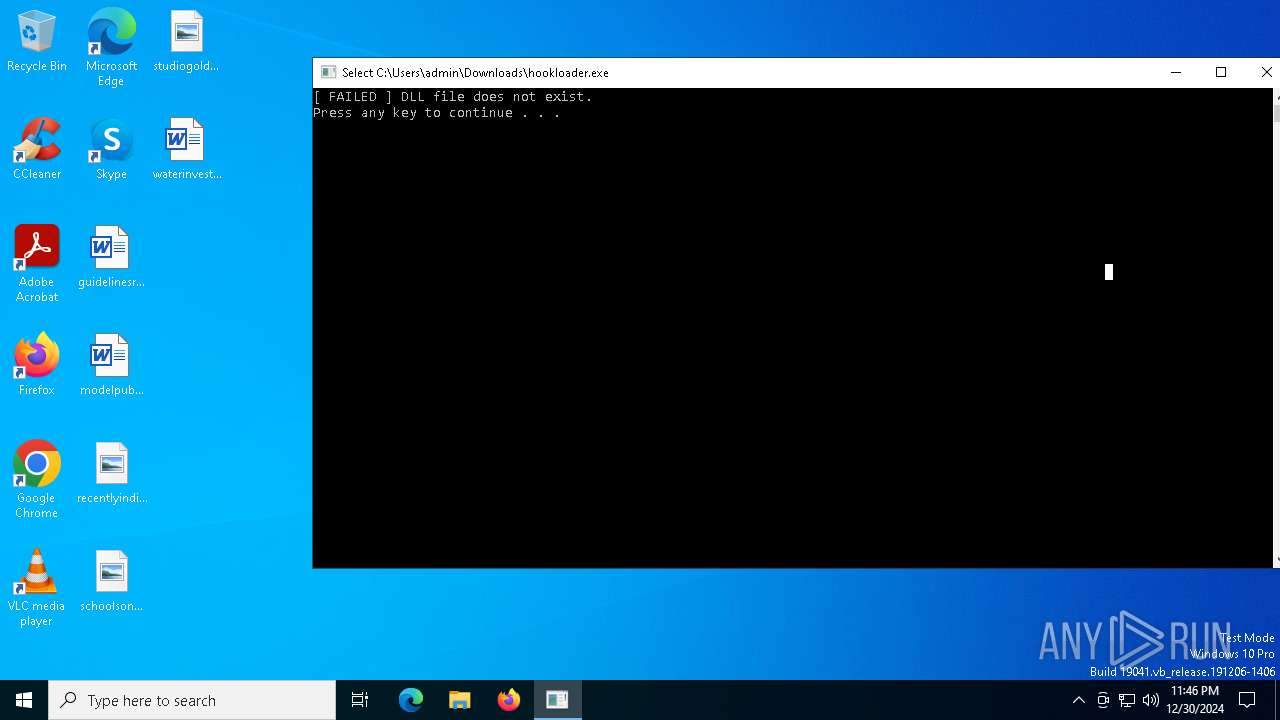Screen dimensions: 1280x720
Task: Open the volume control tray icon
Action: point(1151,700)
